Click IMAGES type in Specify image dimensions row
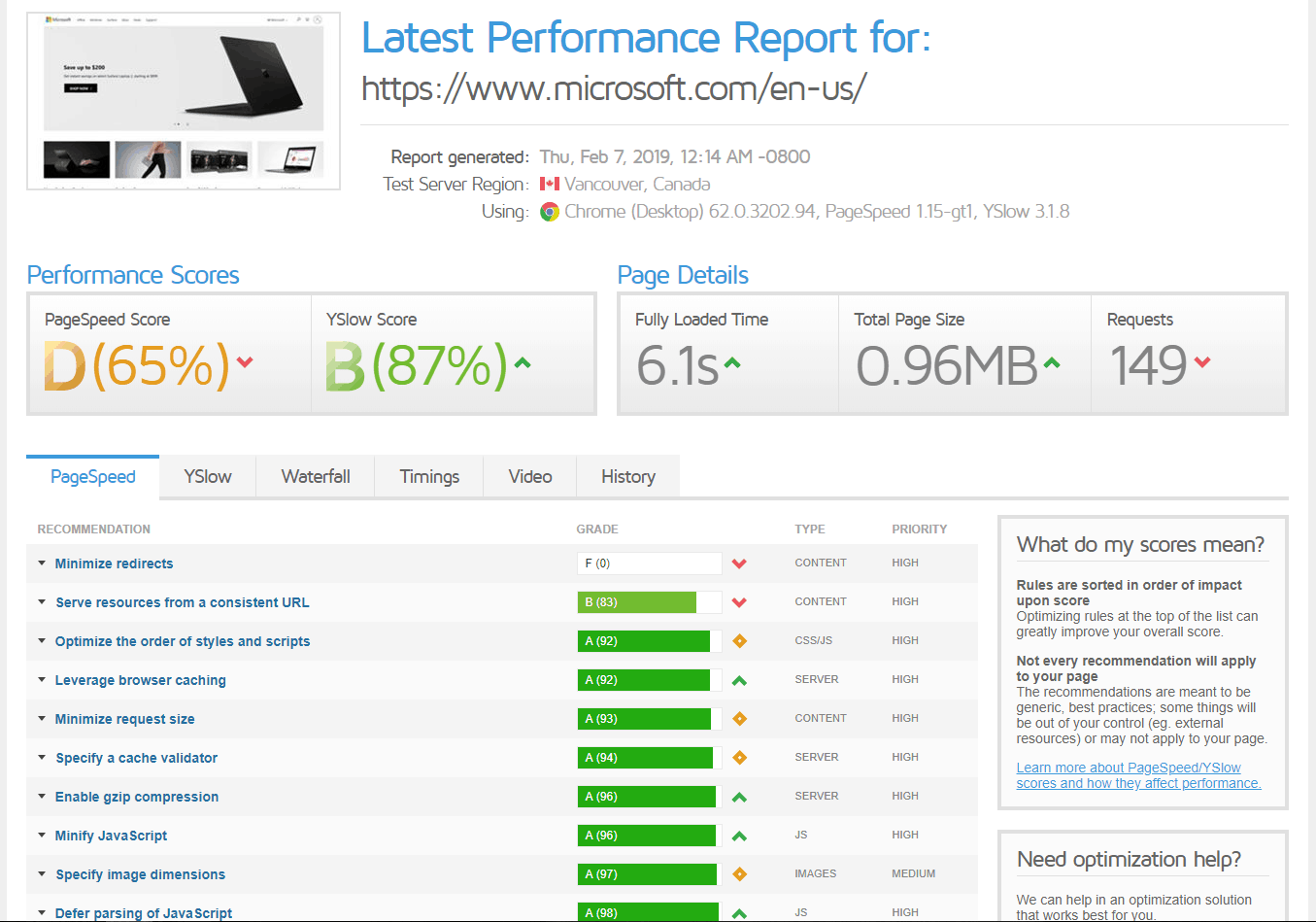Screen dimensions: 1316x922 click(x=816, y=873)
